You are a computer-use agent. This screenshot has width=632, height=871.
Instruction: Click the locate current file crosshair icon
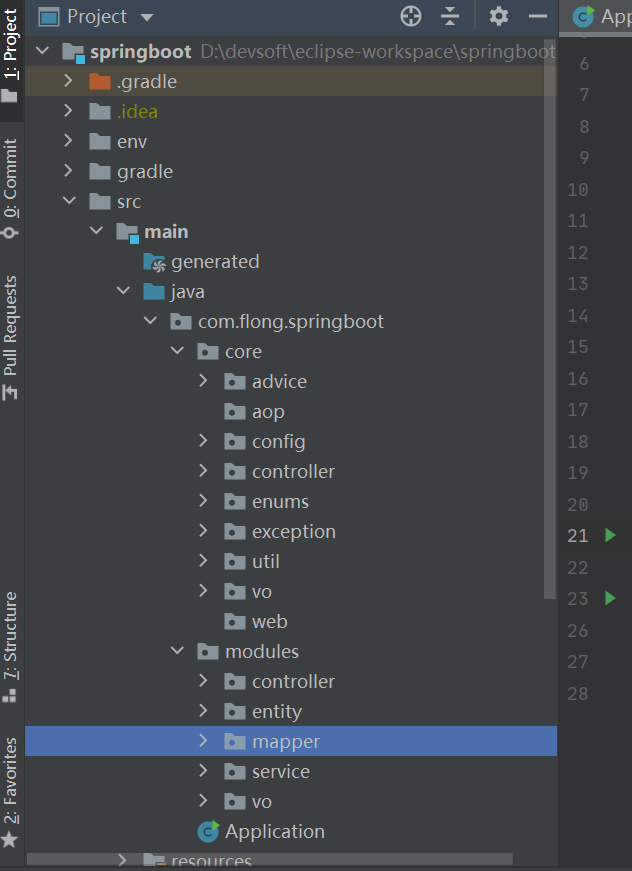411,16
